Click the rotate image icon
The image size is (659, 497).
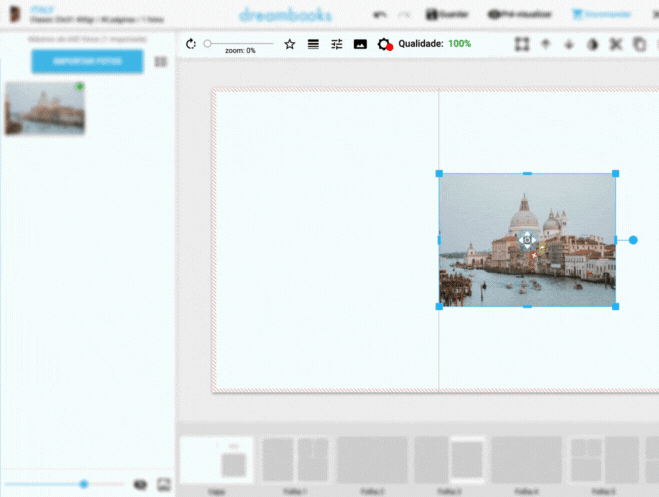[191, 44]
